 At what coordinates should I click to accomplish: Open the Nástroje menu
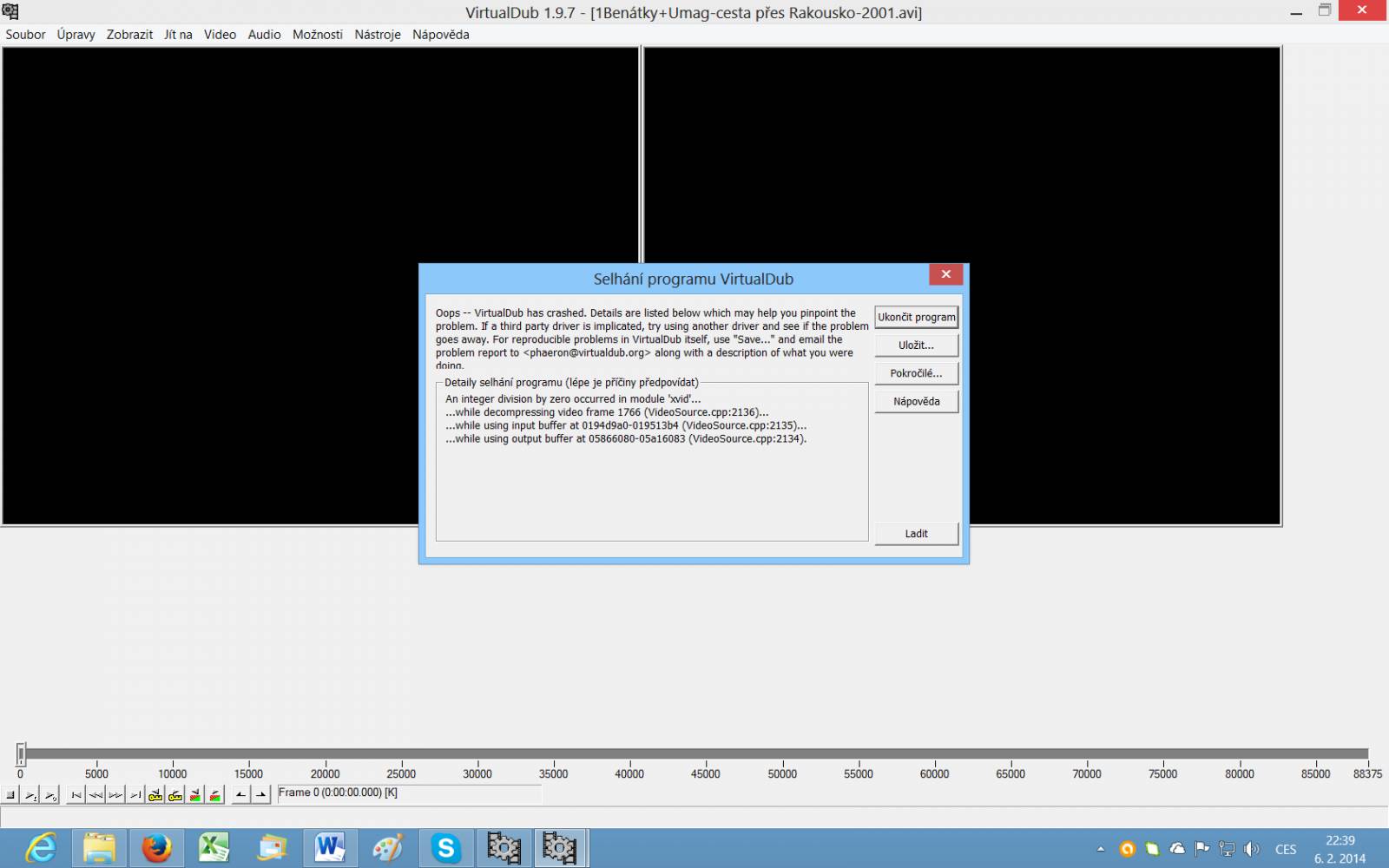[378, 35]
